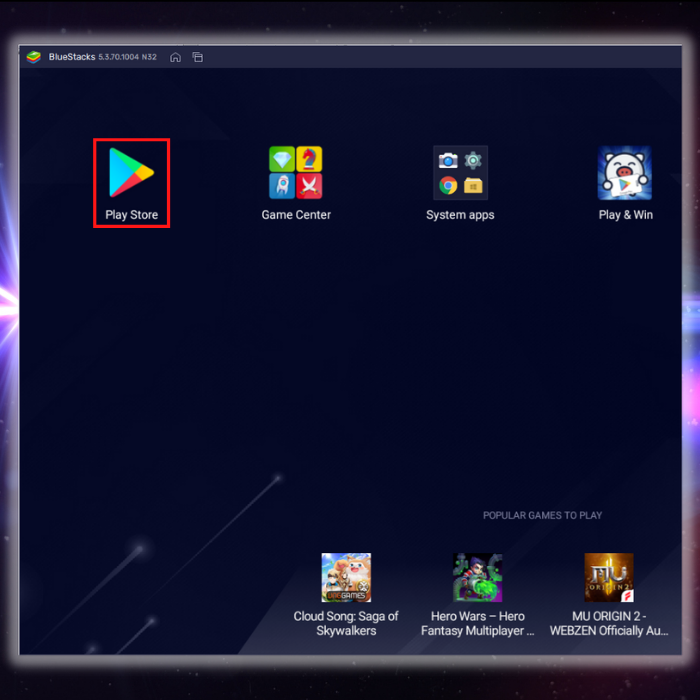Click the Home icon in title bar
This screenshot has height=700, width=700.
(x=176, y=57)
